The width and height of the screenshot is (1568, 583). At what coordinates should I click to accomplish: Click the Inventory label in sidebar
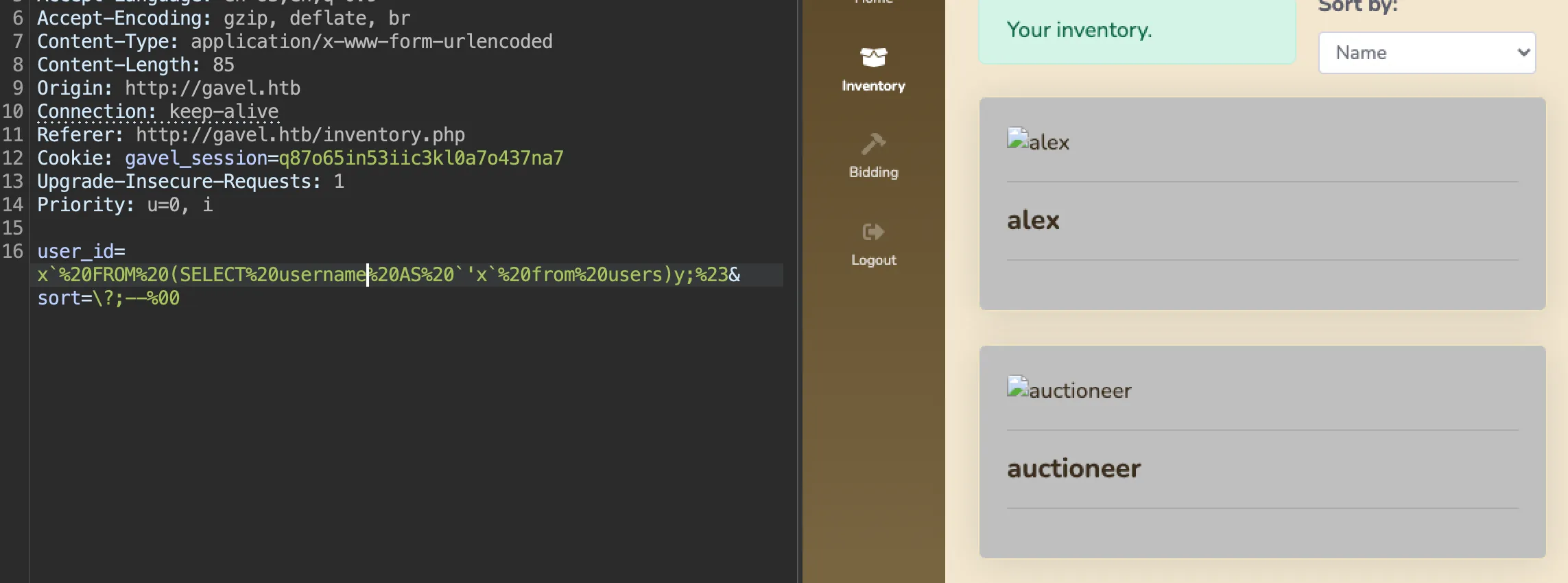[x=873, y=86]
